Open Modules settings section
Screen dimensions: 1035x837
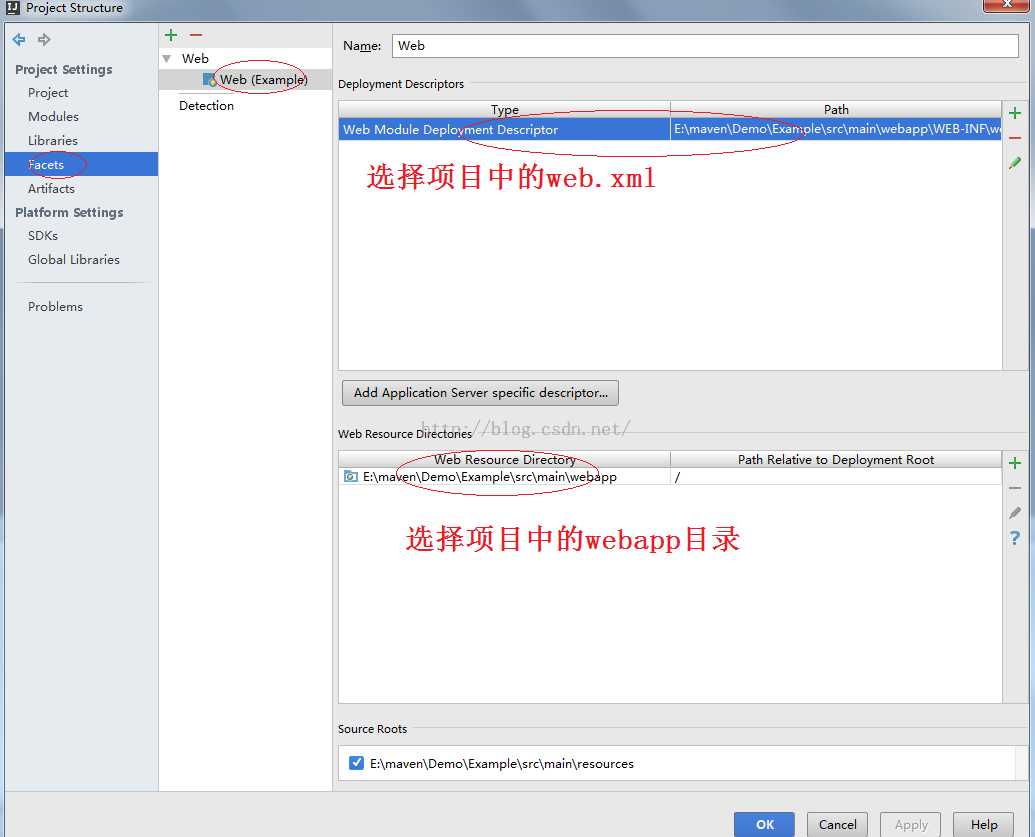[x=53, y=116]
